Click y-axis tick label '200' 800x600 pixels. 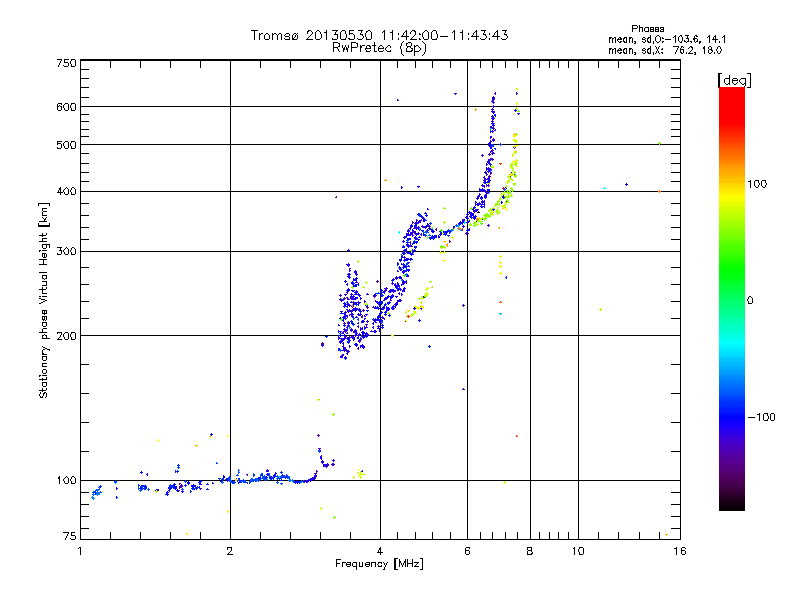pos(66,336)
